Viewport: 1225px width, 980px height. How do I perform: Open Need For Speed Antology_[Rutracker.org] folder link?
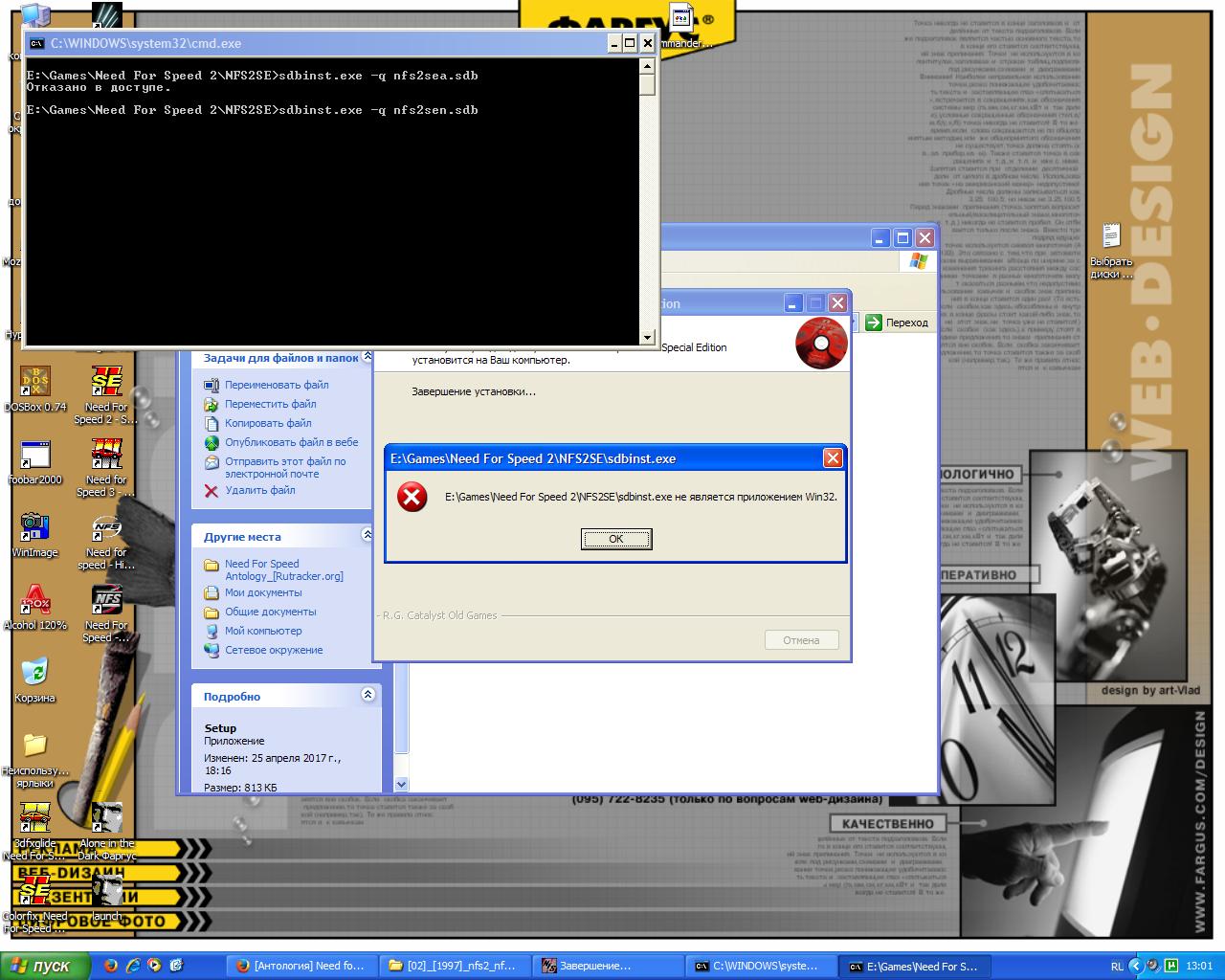284,569
